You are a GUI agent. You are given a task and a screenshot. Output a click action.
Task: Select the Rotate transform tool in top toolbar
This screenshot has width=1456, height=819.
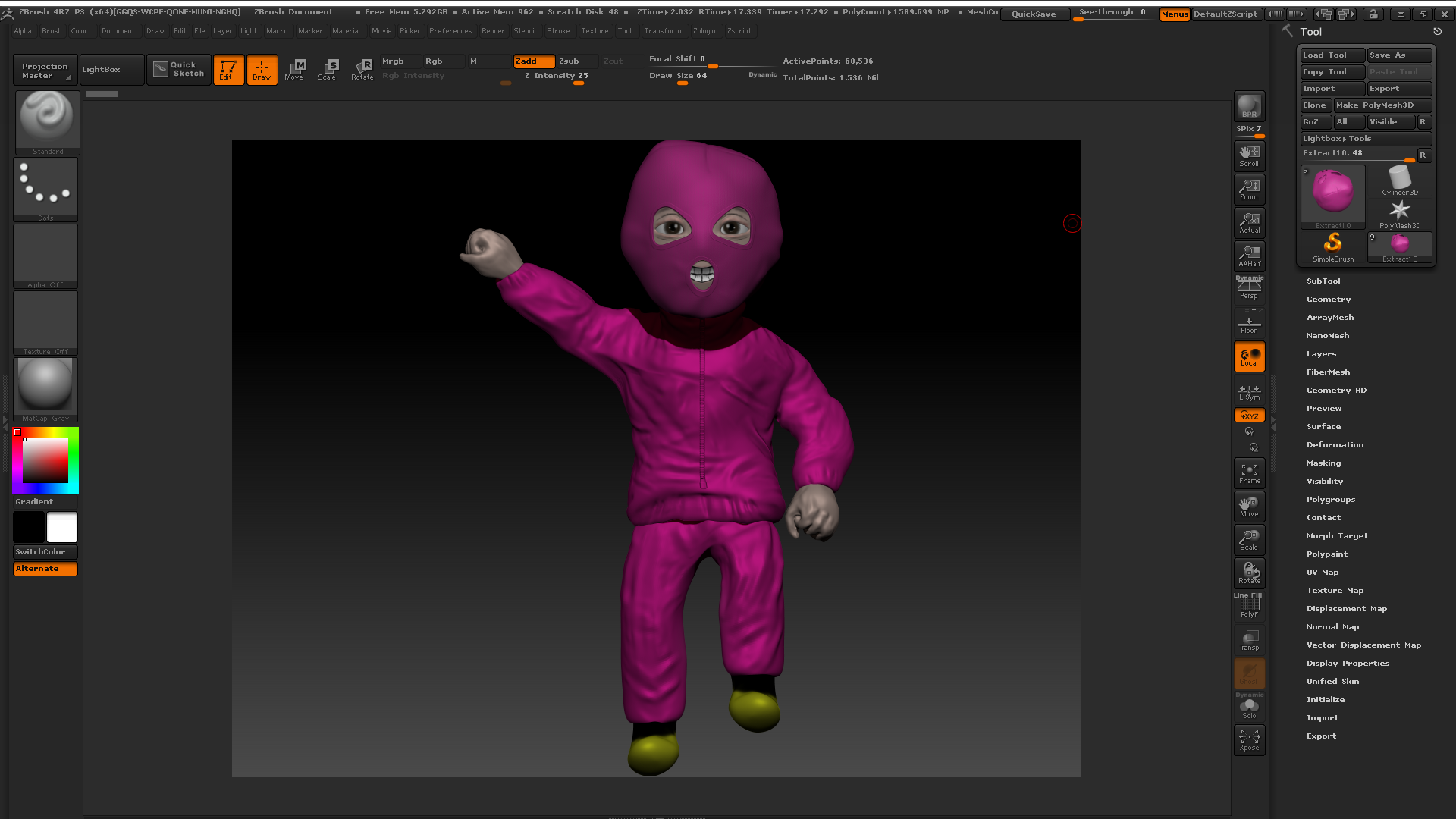pos(362,69)
